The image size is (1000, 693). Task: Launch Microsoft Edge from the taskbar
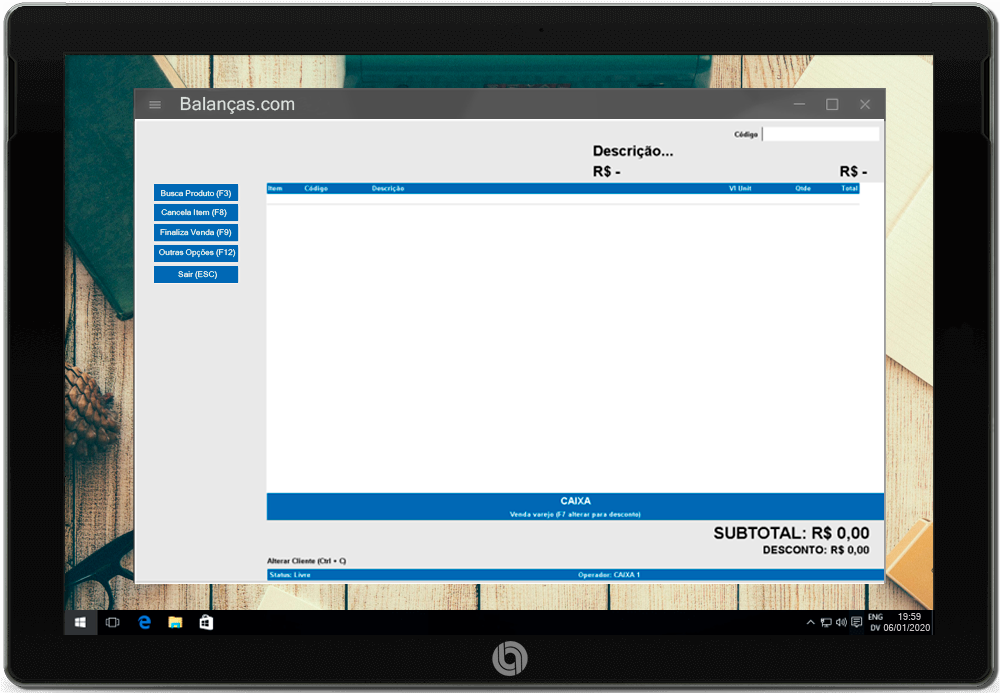click(144, 622)
